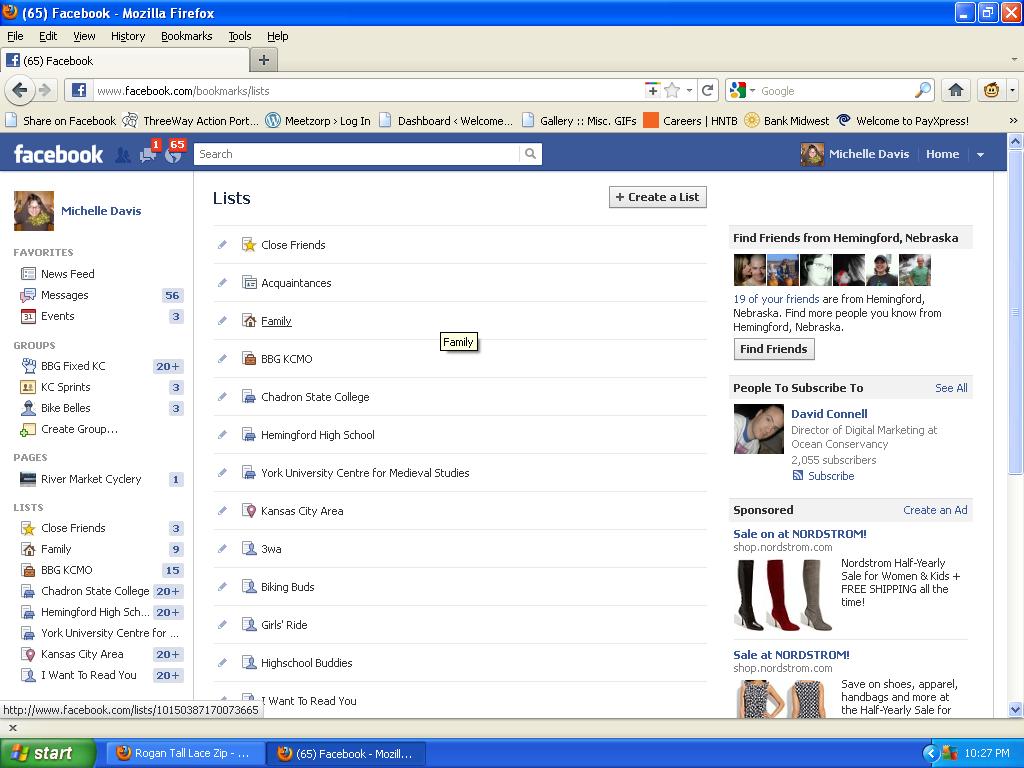Select the (65) Facebook browser tab
The height and width of the screenshot is (768, 1024).
[125, 61]
